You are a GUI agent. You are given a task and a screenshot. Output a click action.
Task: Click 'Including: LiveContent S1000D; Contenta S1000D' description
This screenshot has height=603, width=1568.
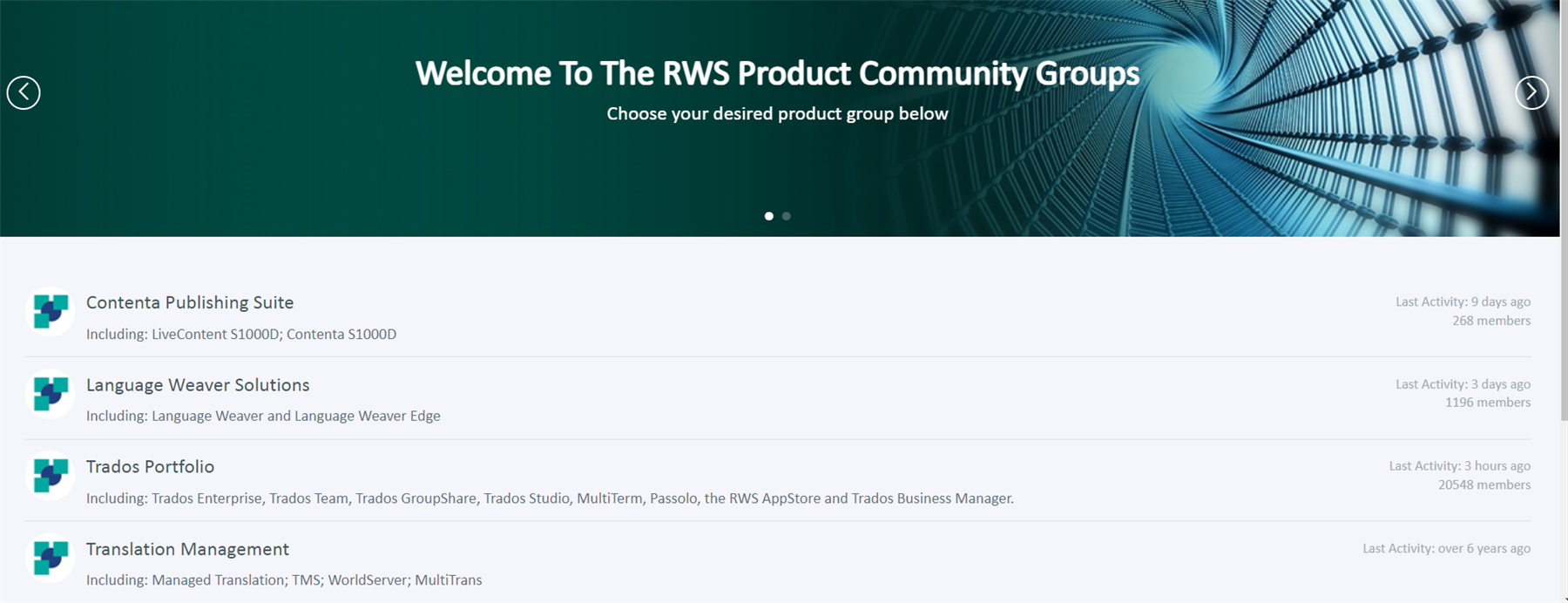241,335
